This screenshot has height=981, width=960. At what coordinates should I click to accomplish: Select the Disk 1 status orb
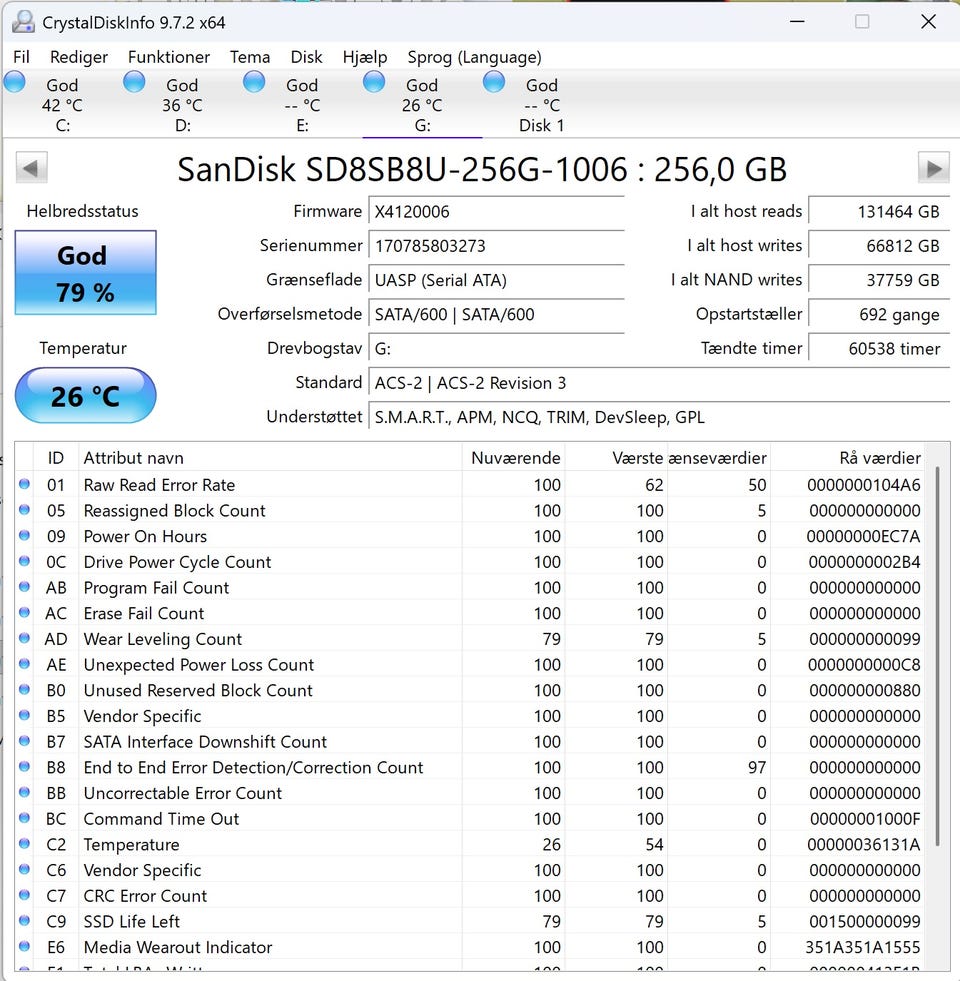pyautogui.click(x=494, y=82)
